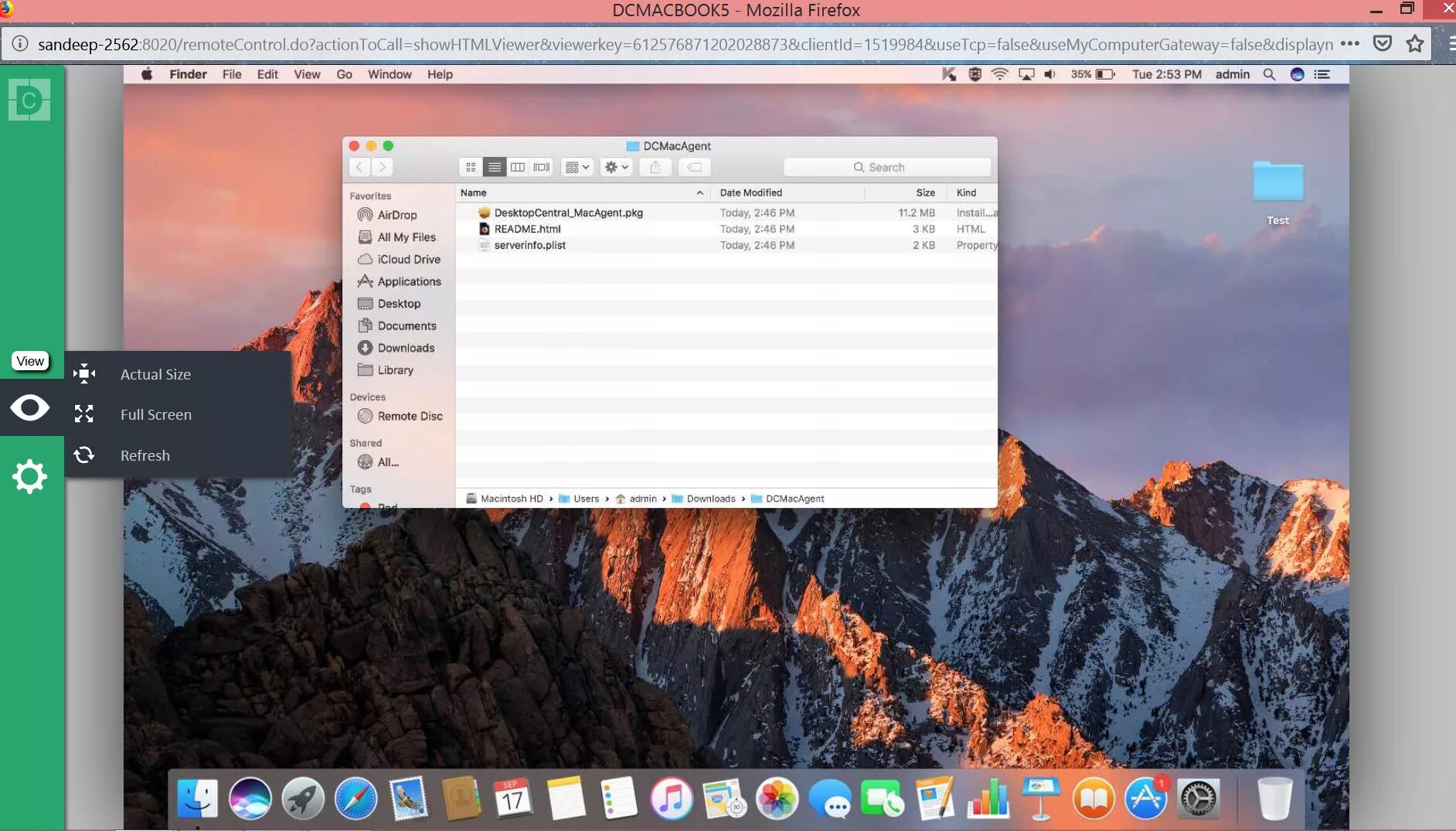Image resolution: width=1456 pixels, height=831 pixels.
Task: Click the Siri icon in menu bar
Action: pos(1298,74)
